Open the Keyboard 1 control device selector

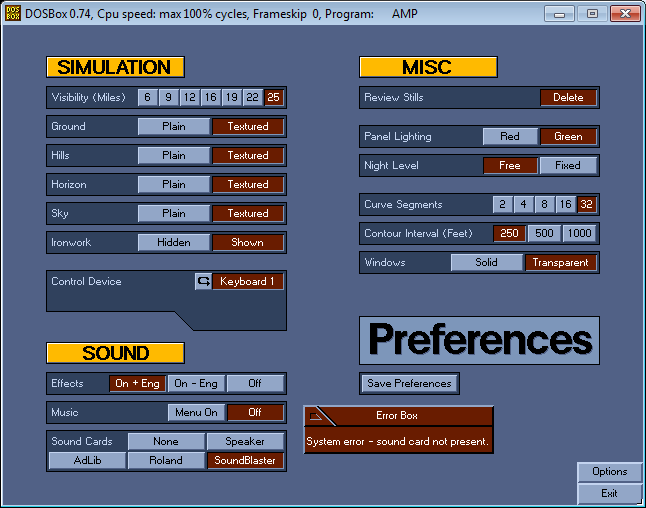[248, 282]
